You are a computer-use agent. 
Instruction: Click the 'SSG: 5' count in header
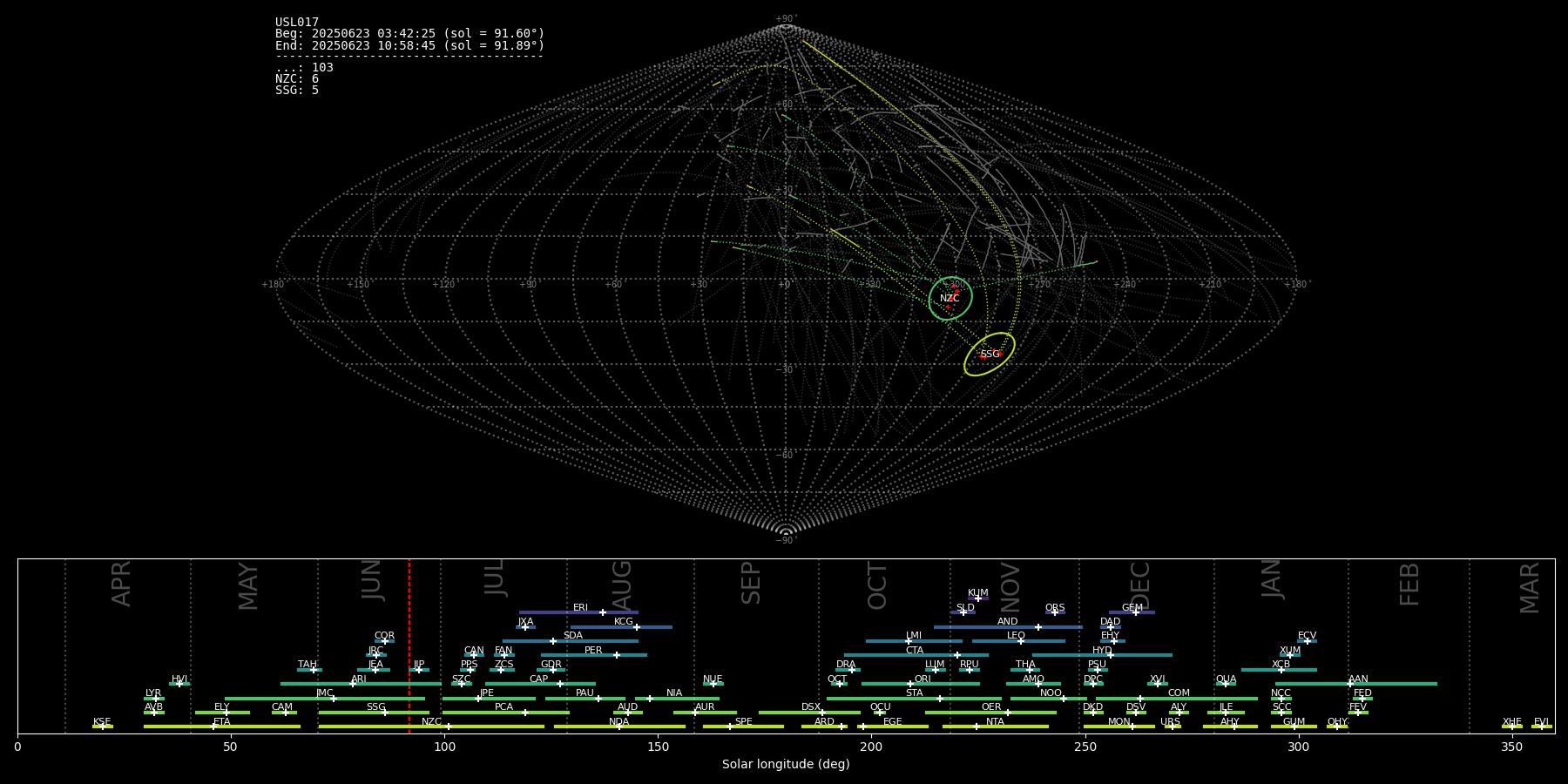[297, 90]
